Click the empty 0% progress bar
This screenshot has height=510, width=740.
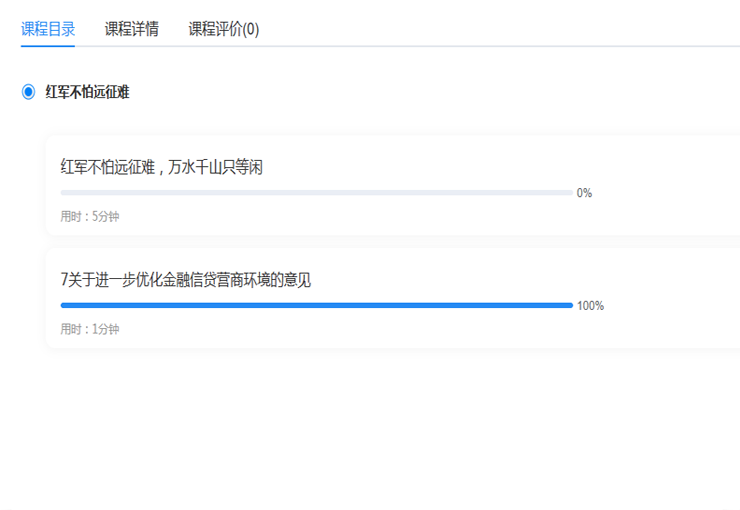click(316, 192)
